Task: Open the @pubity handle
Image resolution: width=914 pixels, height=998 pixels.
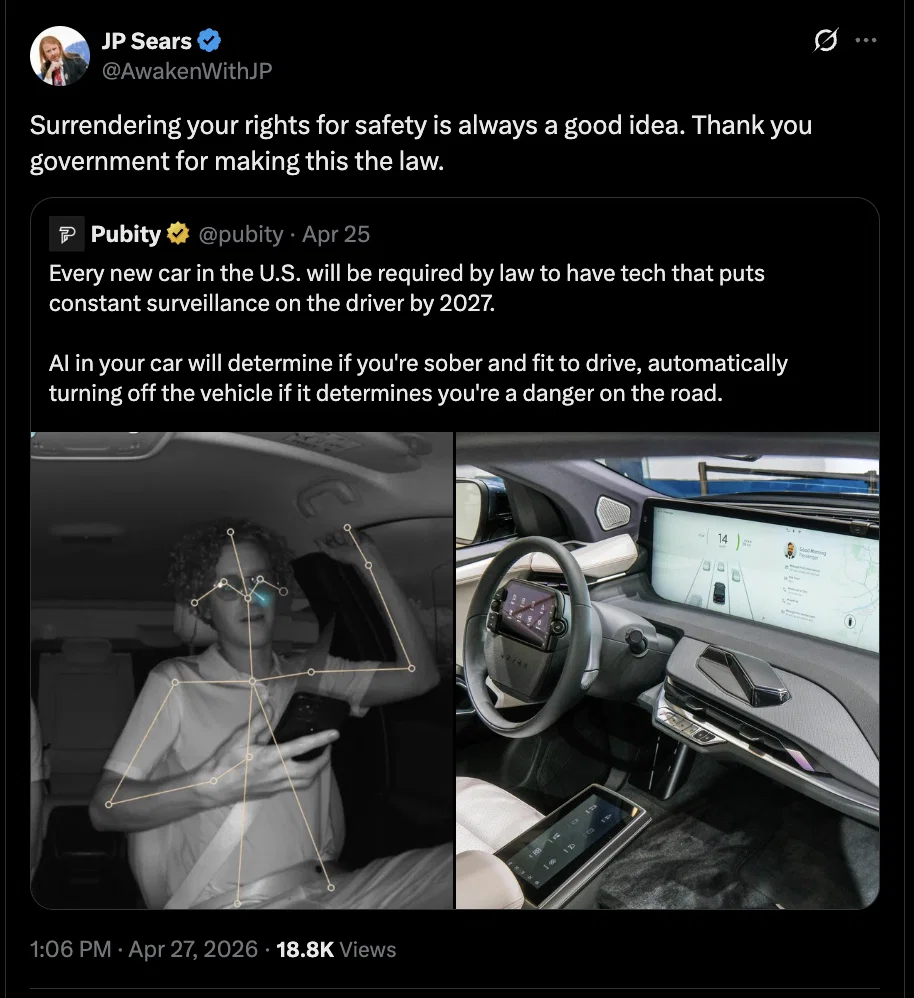Action: point(241,235)
